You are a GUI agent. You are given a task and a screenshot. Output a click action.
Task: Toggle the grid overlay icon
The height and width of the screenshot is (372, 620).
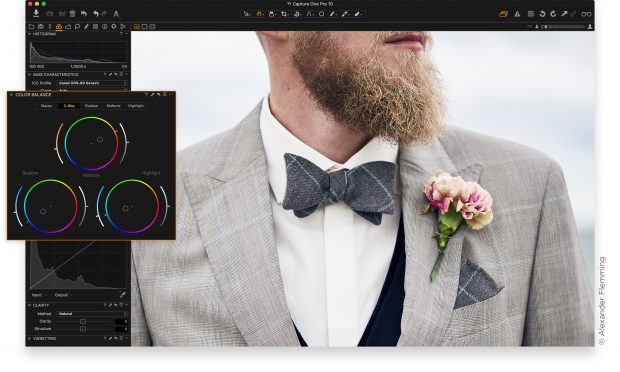pyautogui.click(x=531, y=14)
